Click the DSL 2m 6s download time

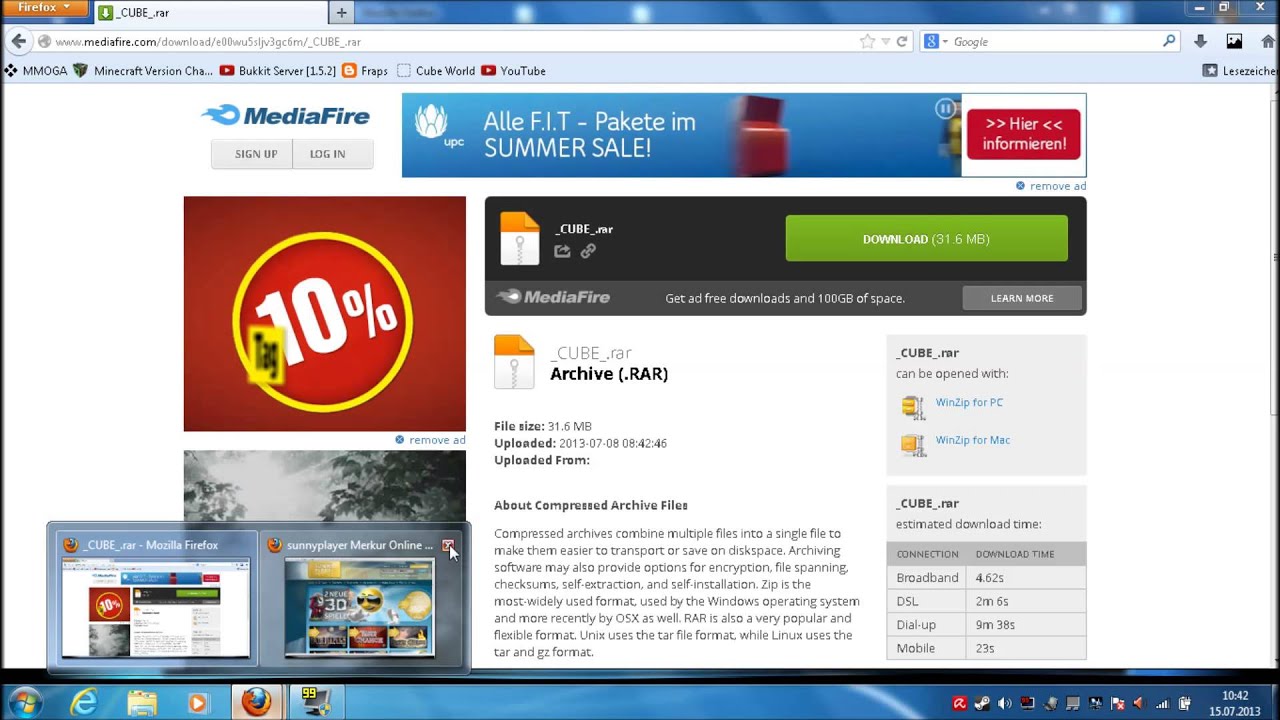click(x=991, y=601)
